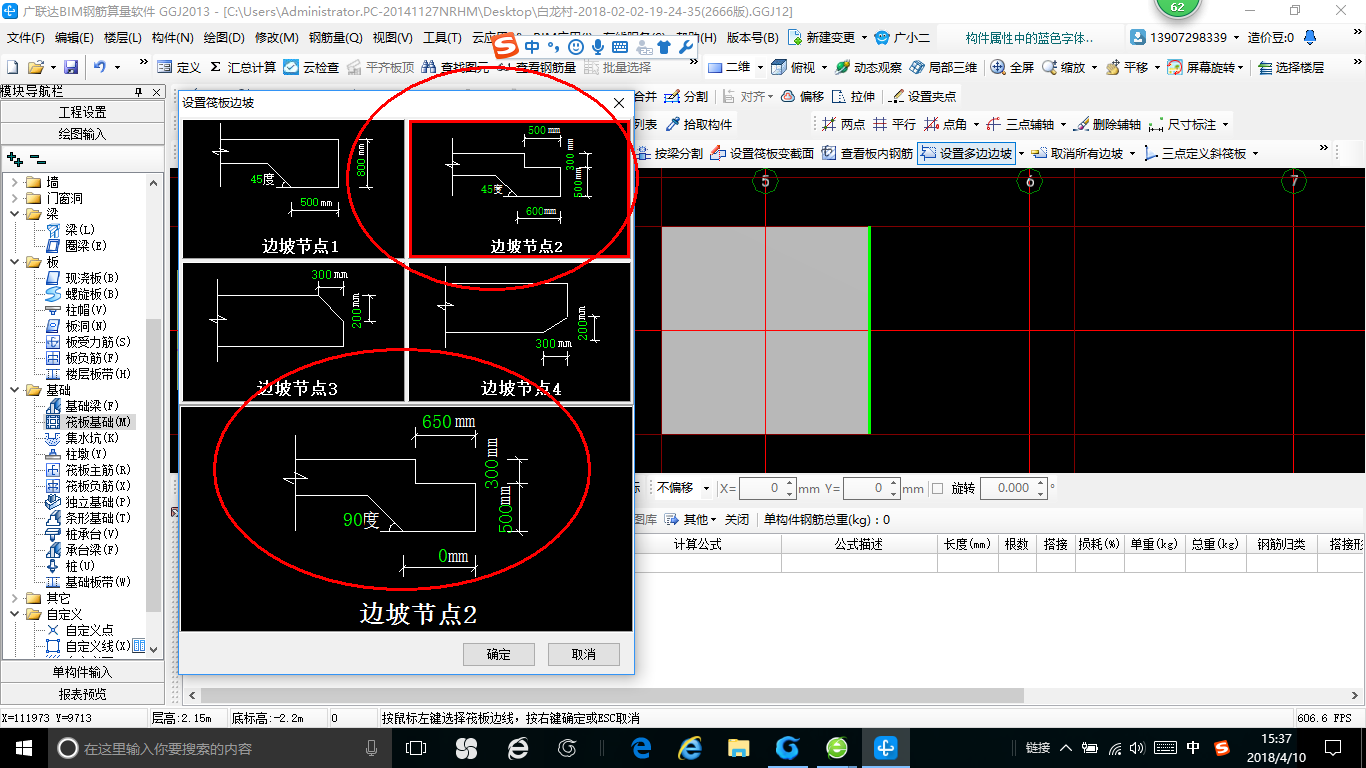Screen dimensions: 1366x768
Task: Click 取消 button in slope dialog
Action: pyautogui.click(x=584, y=654)
